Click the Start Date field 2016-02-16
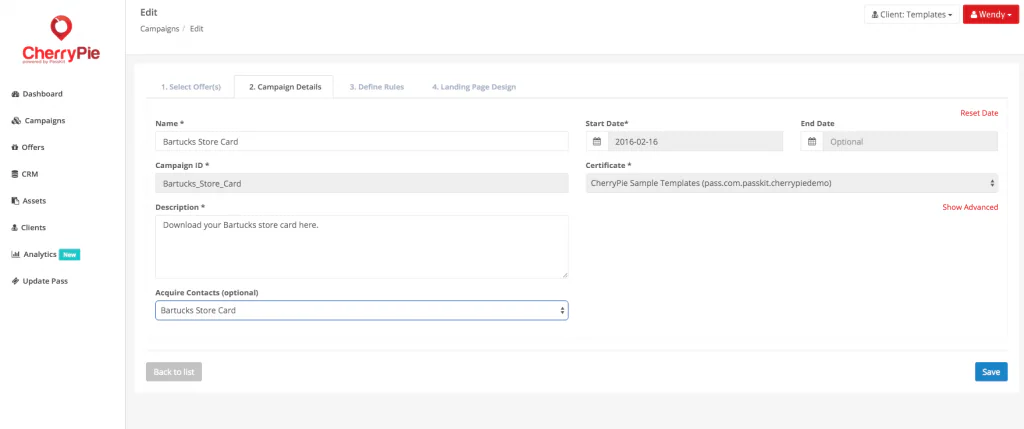This screenshot has width=1024, height=429. click(695, 142)
